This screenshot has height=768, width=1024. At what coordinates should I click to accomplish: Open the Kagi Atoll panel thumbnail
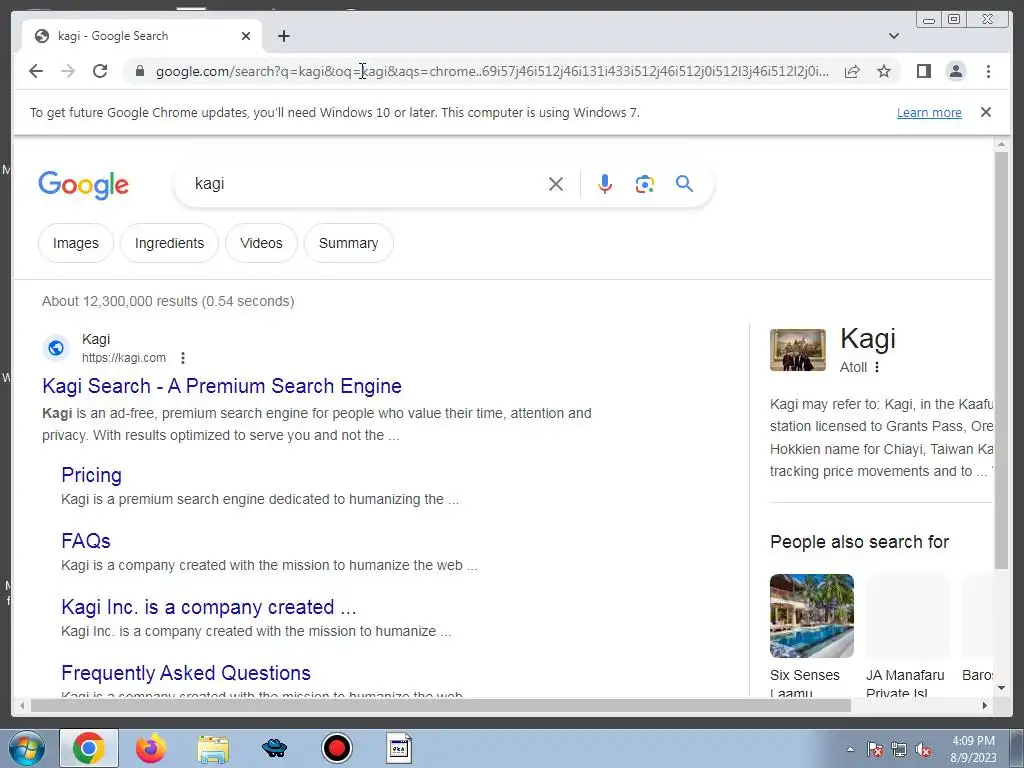pos(797,350)
